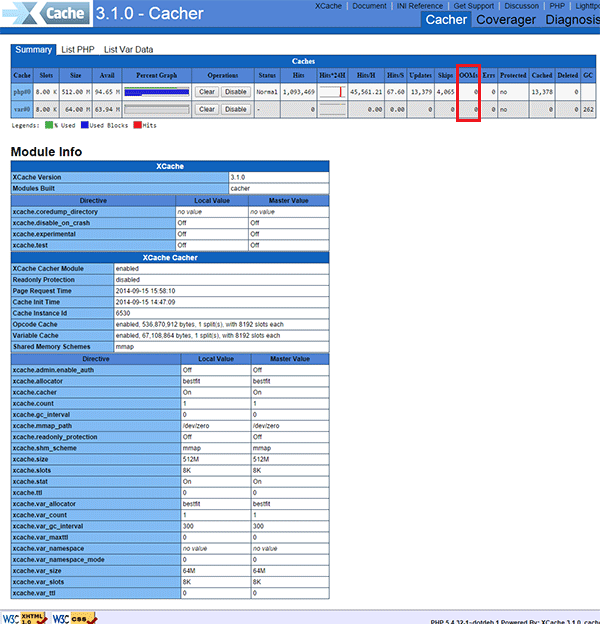The height and width of the screenshot is (624, 600).
Task: Select the Opcode Cache description text
Action: [199, 324]
